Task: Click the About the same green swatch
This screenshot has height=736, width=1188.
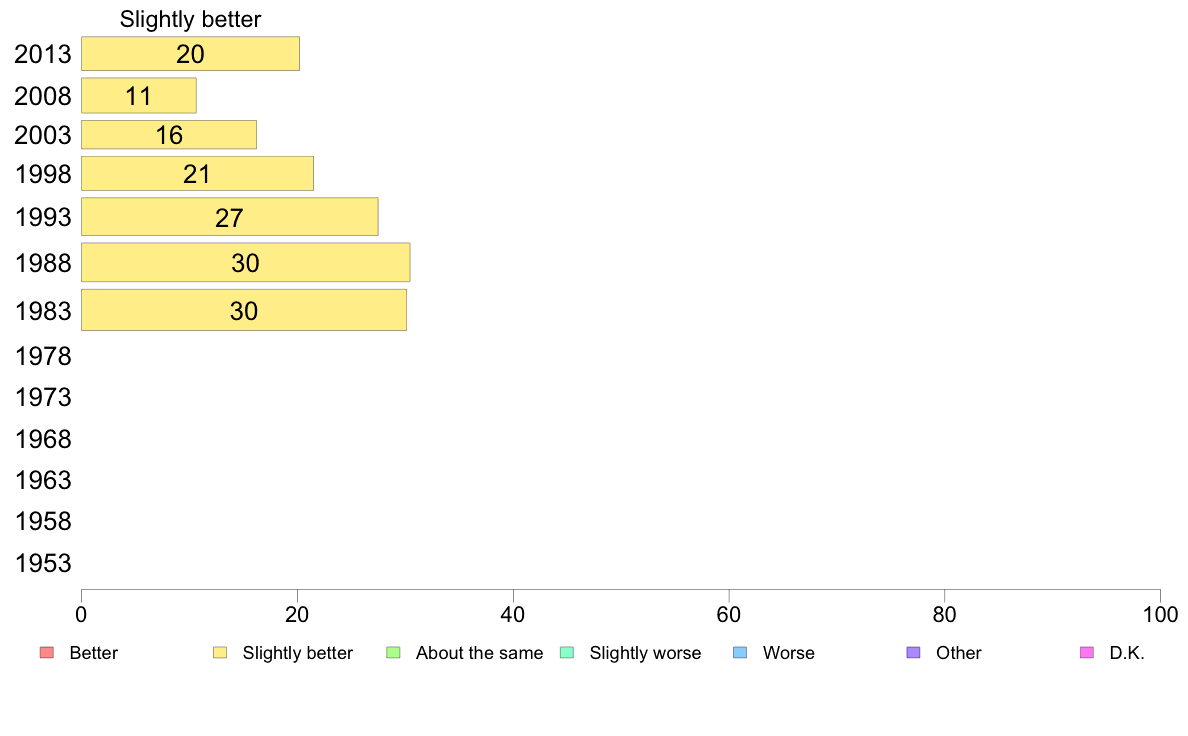Action: 393,653
